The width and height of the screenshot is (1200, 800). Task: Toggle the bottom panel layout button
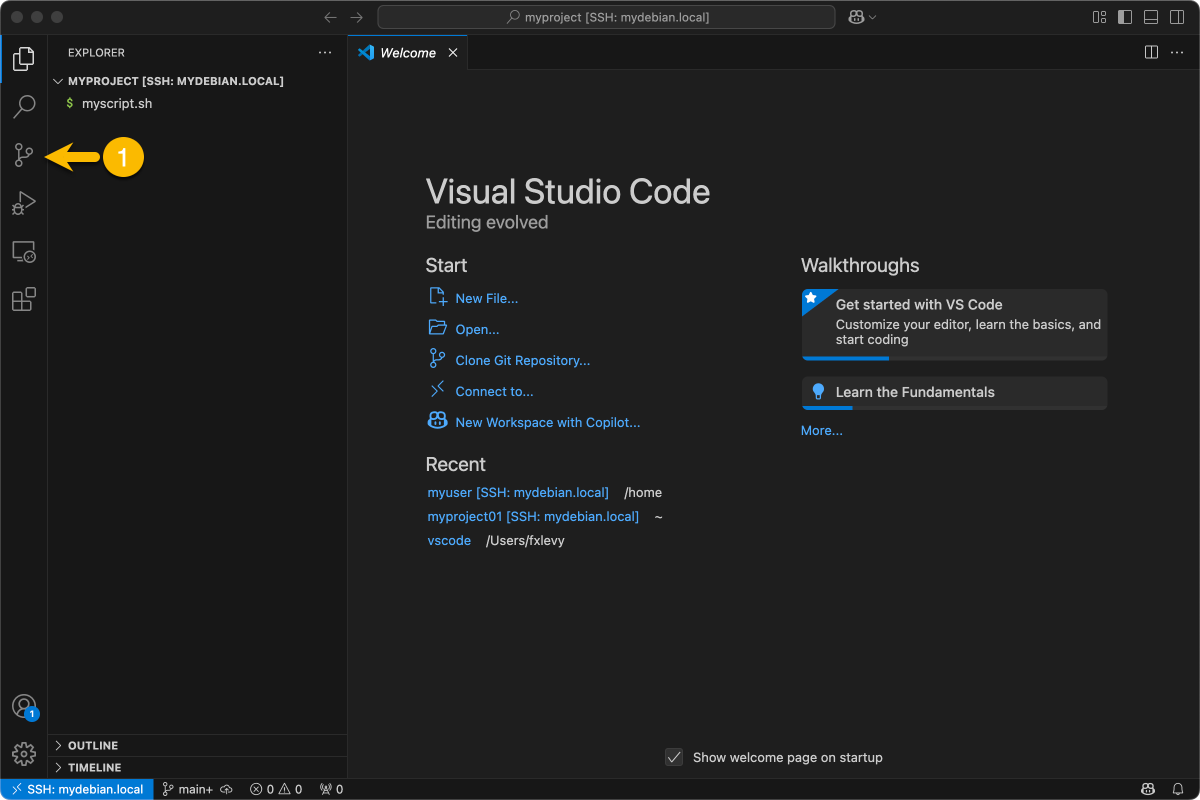tap(1151, 17)
